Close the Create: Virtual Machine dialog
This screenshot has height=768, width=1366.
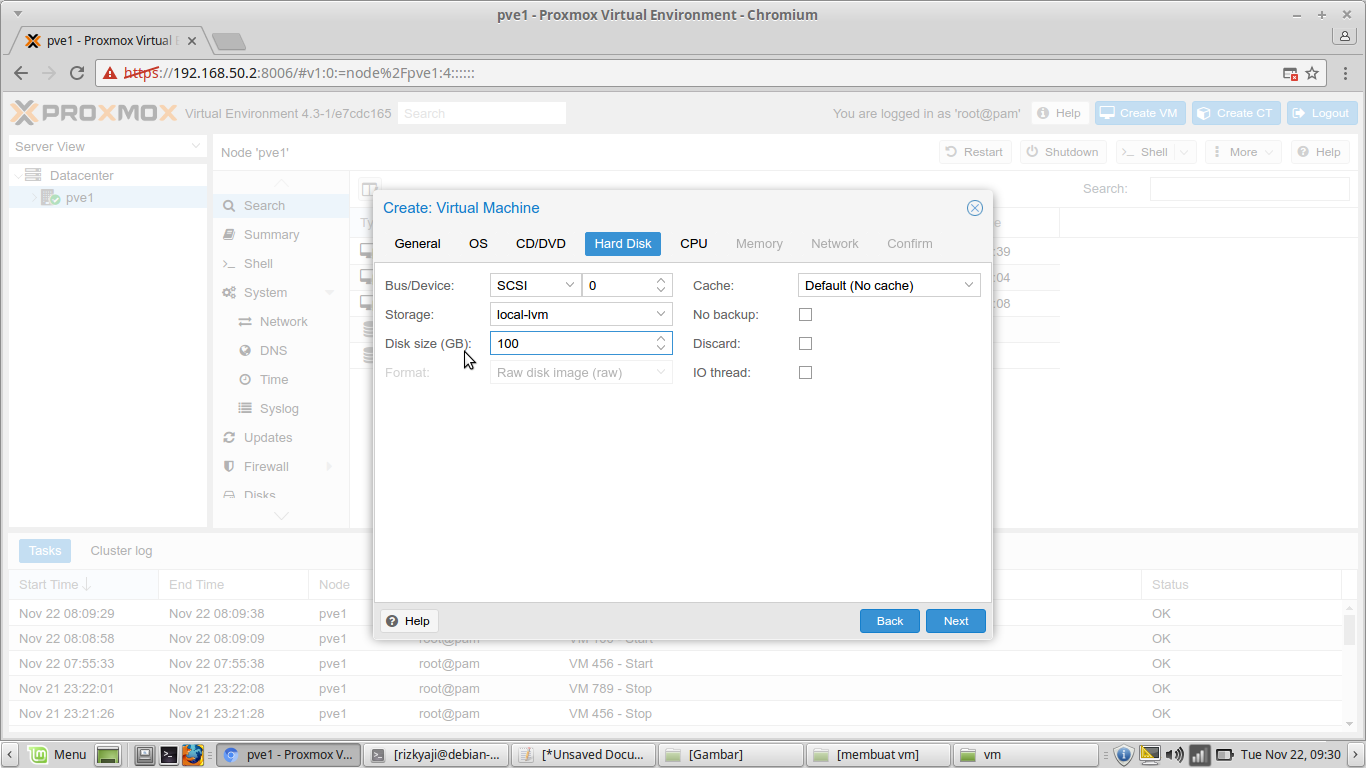click(974, 208)
